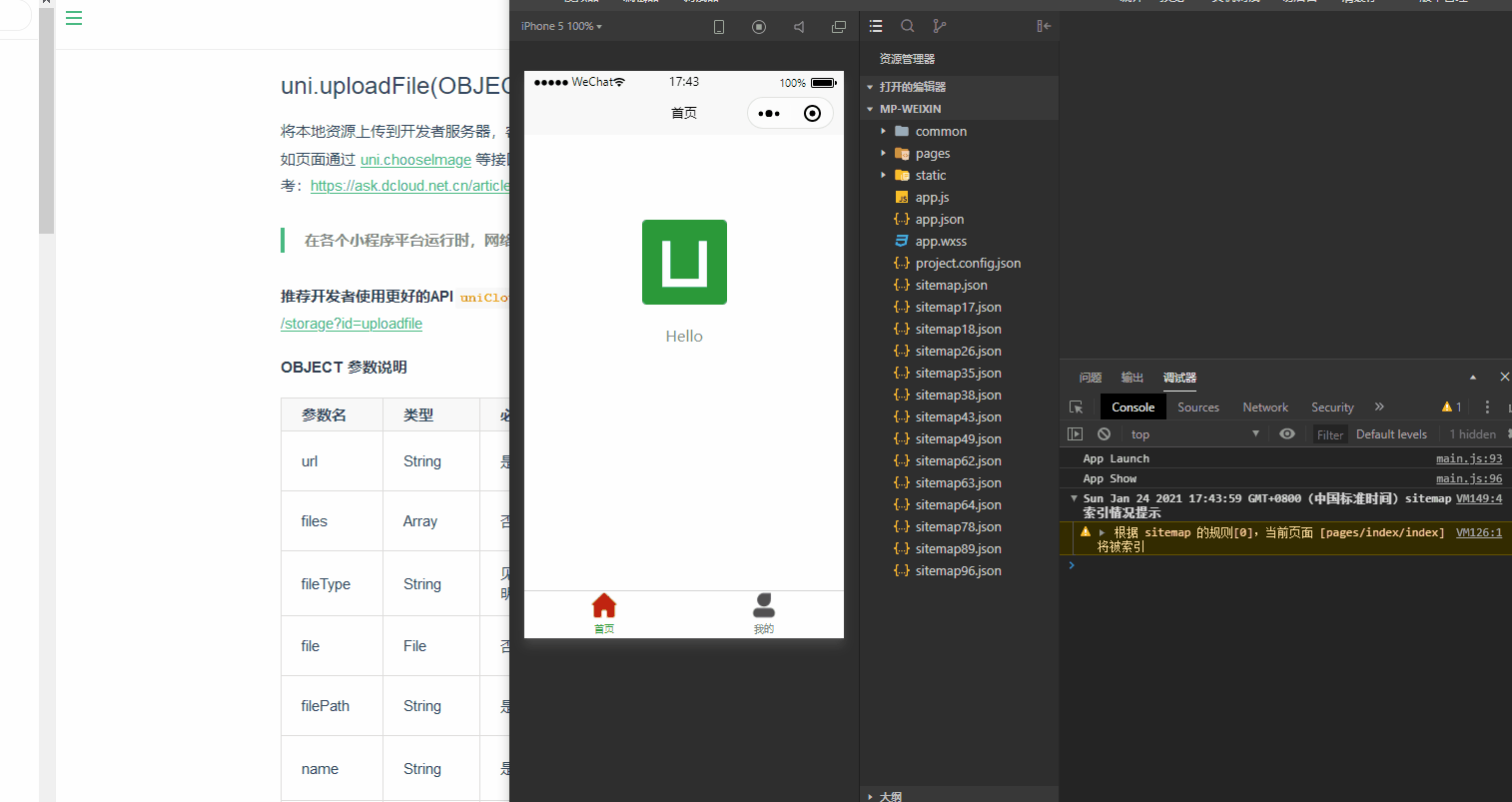Show more devtools tabs chevron
The width and height of the screenshot is (1512, 802).
tap(1379, 406)
